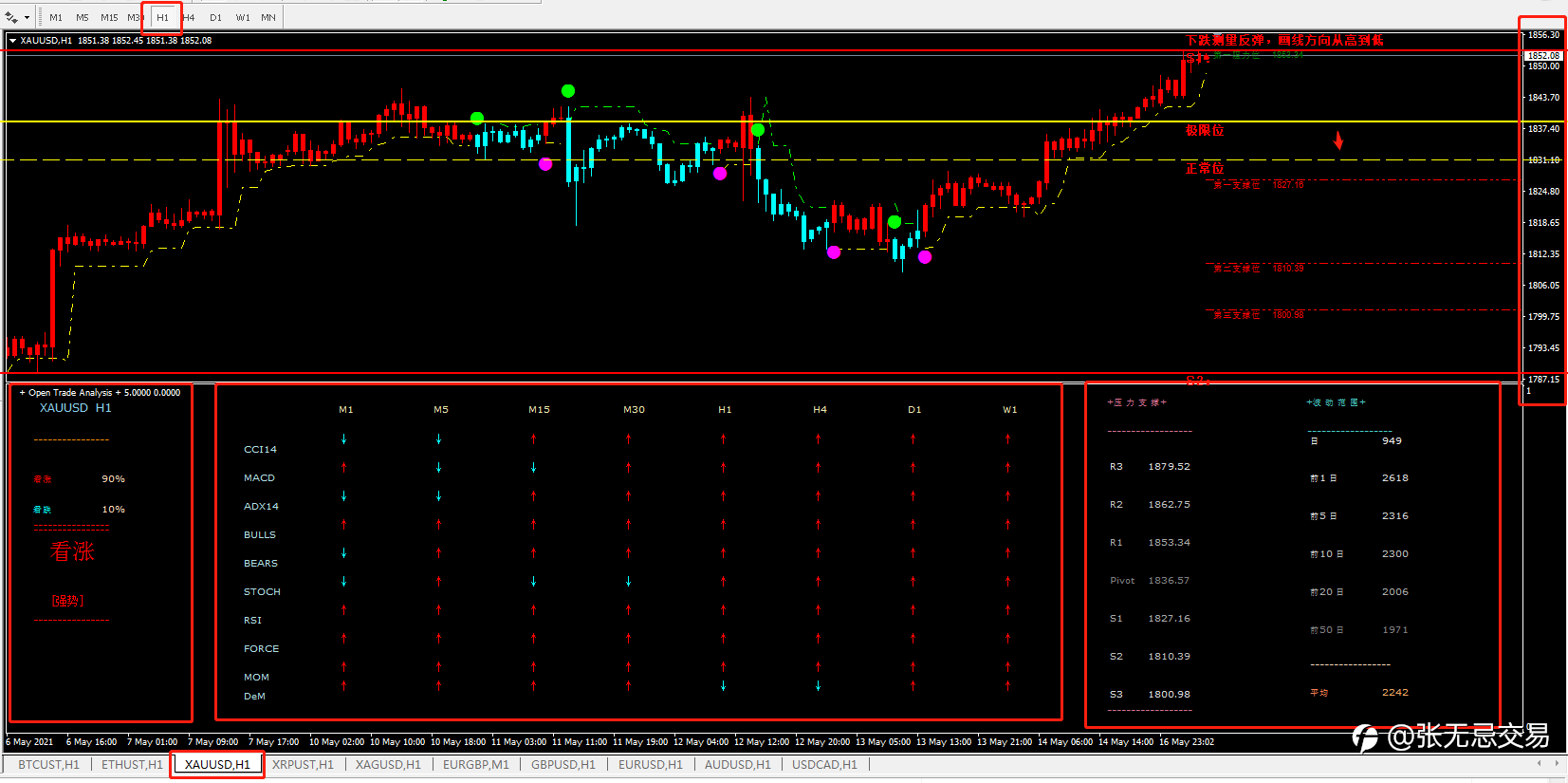
Task: Open the USDCAD,H1 chart tab
Action: [x=824, y=764]
